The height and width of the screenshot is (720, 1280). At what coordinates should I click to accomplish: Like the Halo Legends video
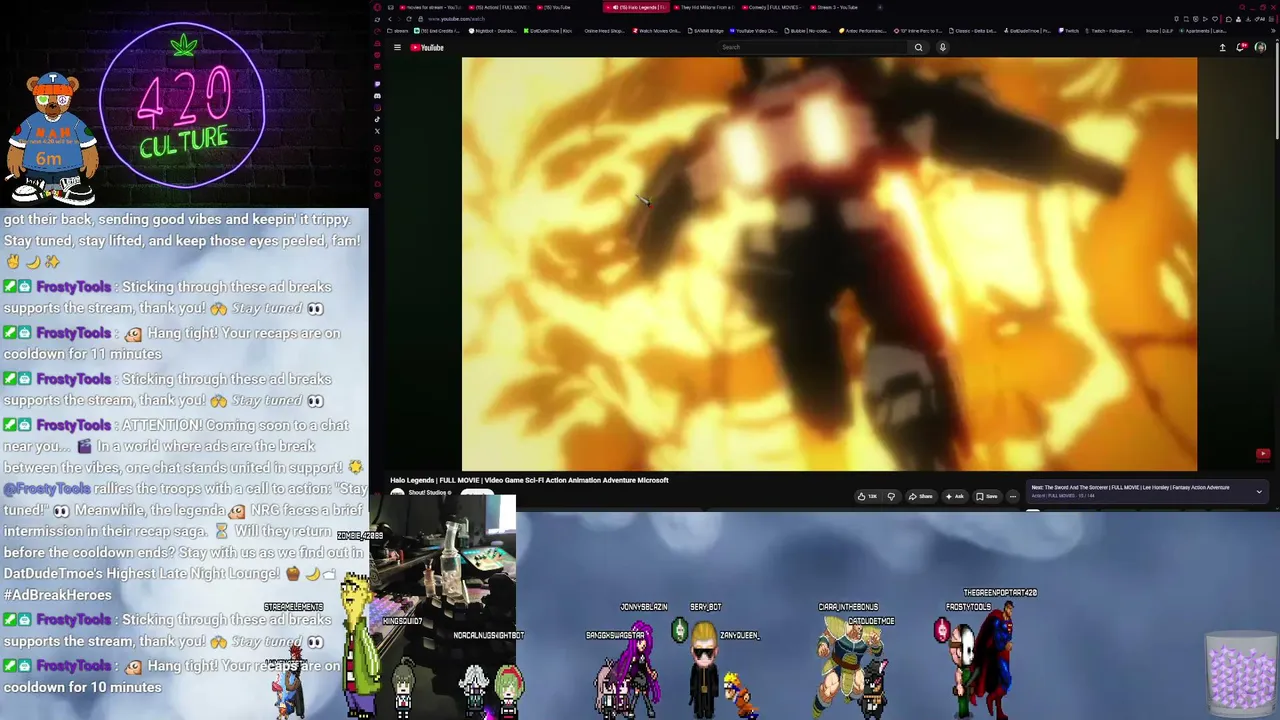point(867,496)
